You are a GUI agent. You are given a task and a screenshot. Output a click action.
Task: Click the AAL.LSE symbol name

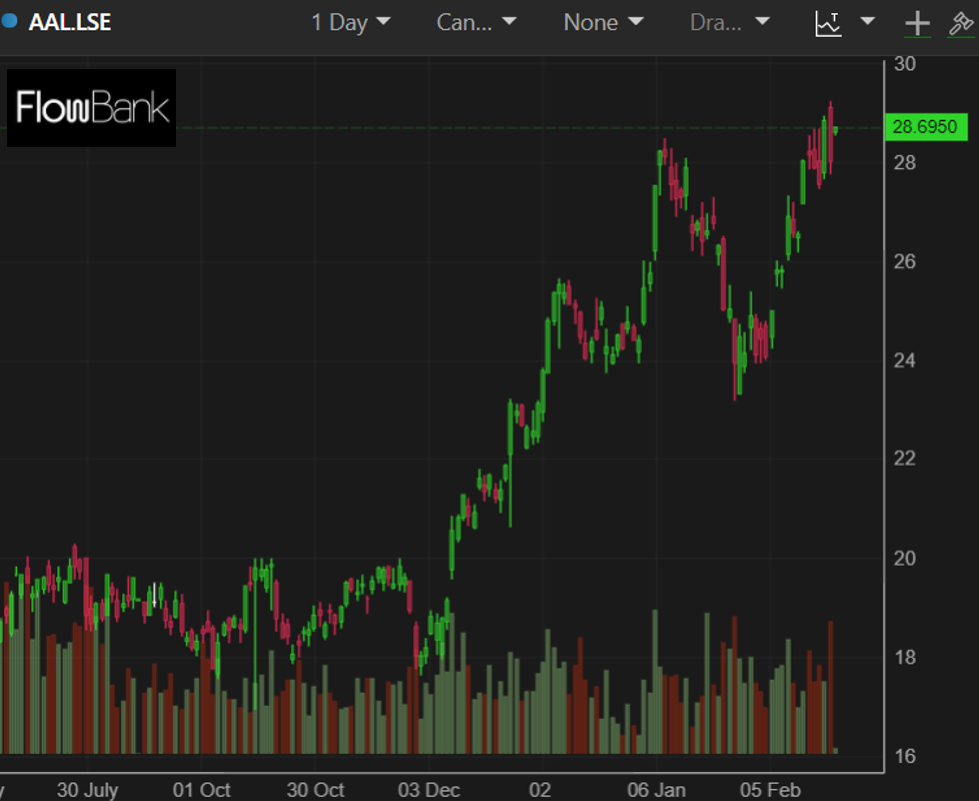click(x=70, y=22)
